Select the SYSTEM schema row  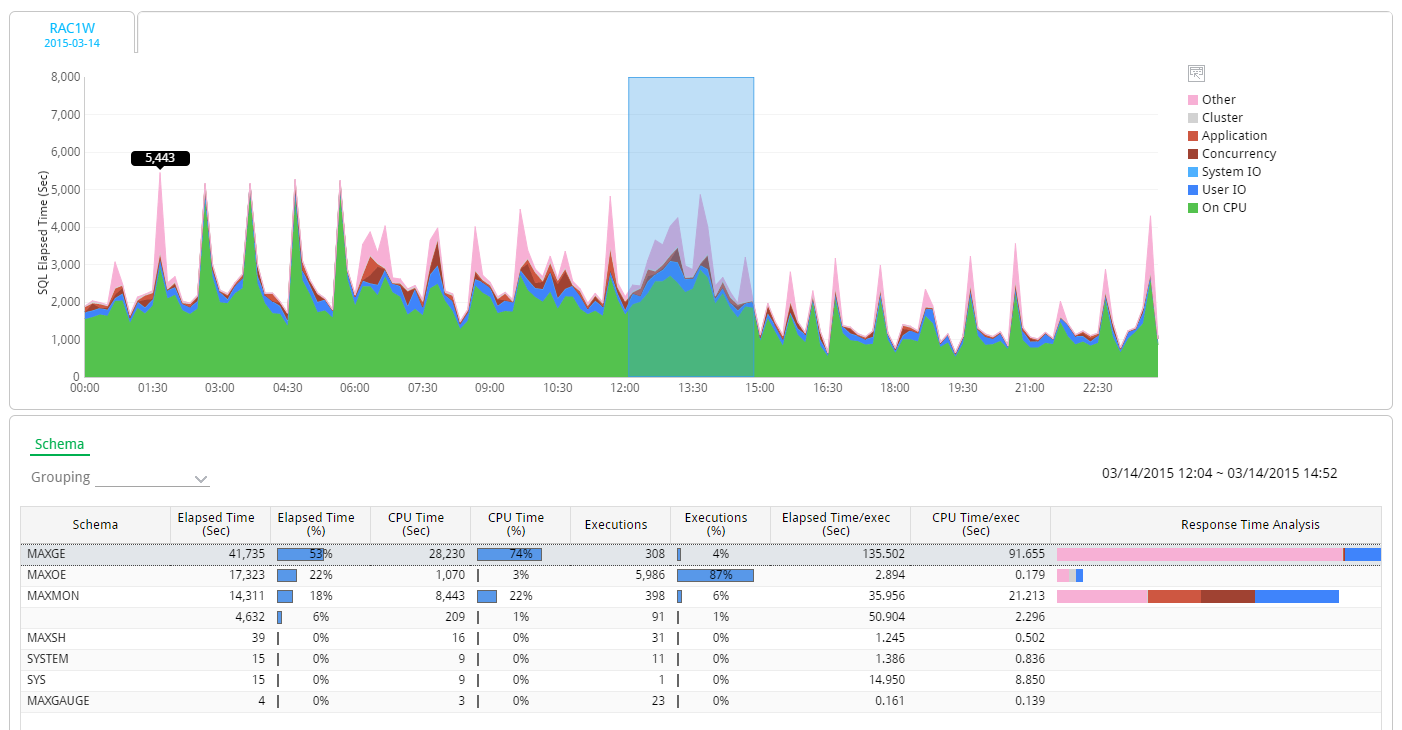701,659
